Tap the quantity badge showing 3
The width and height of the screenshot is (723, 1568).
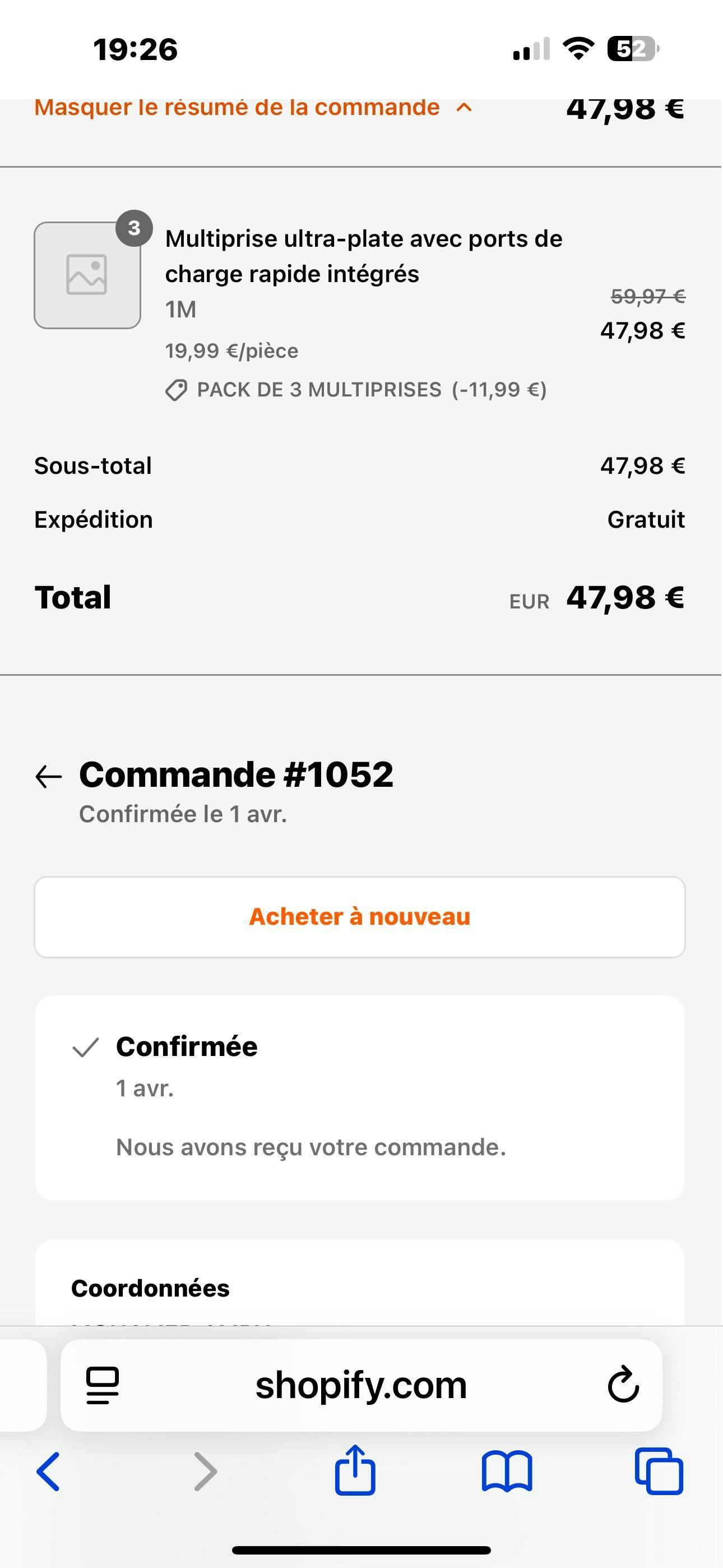tap(134, 228)
